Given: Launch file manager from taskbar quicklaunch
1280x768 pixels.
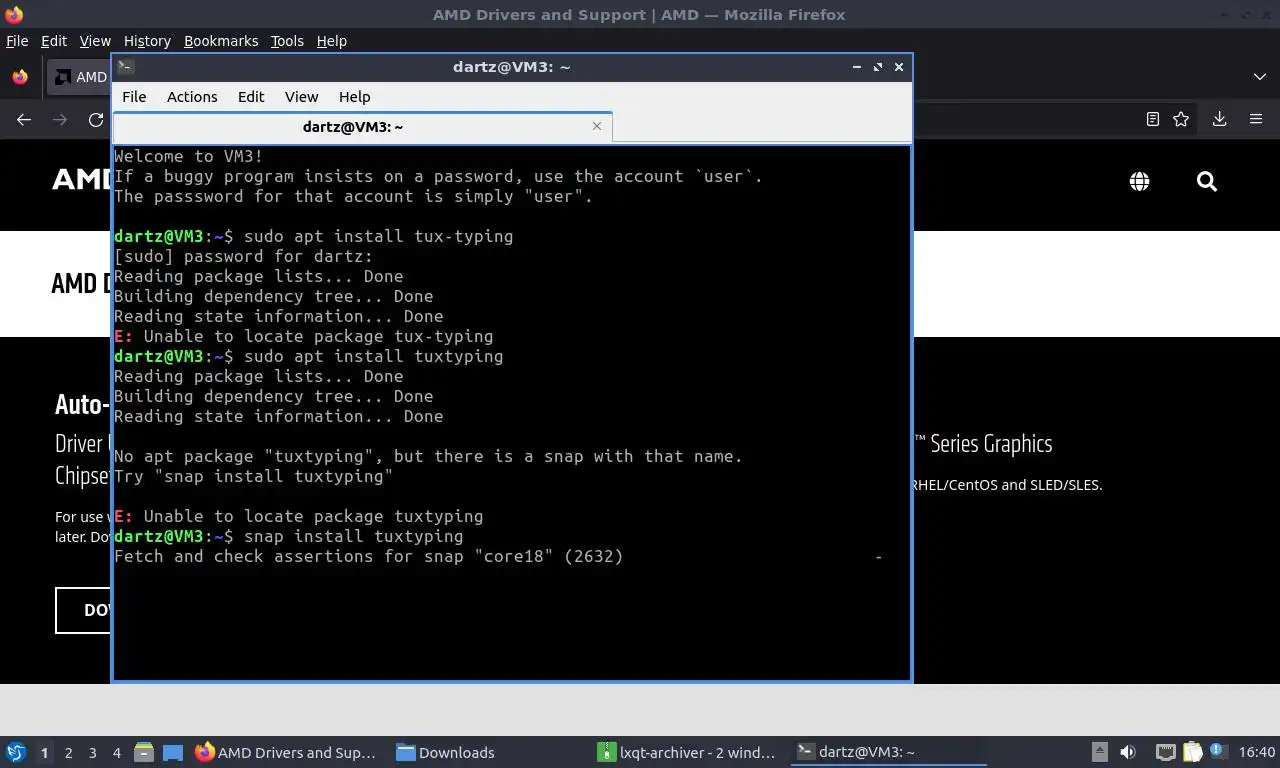Looking at the screenshot, I should [x=144, y=752].
